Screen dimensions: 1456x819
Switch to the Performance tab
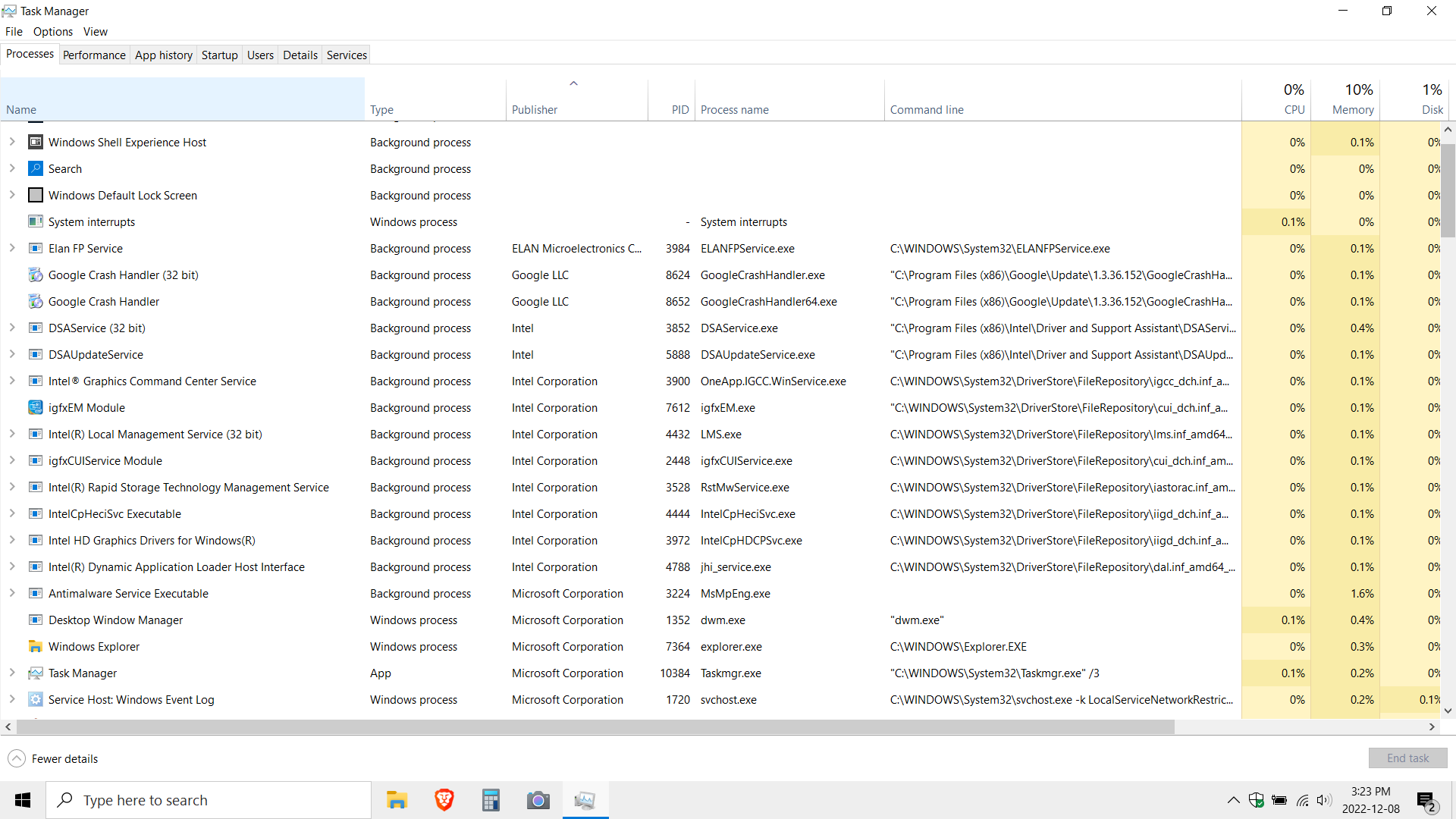point(94,55)
